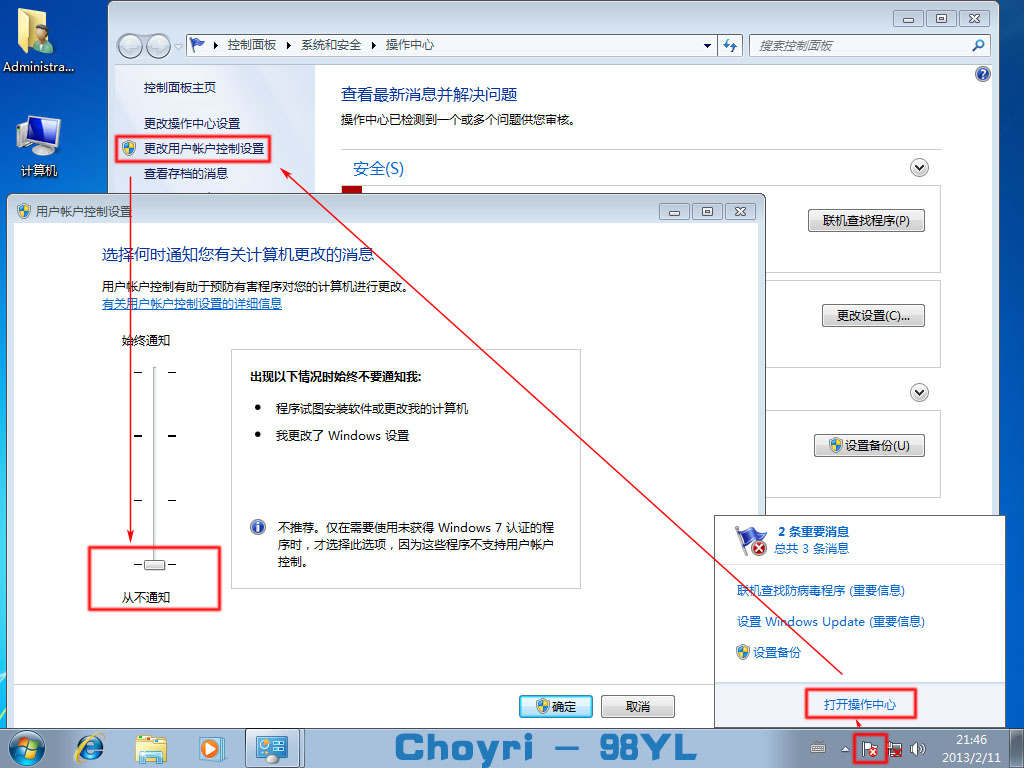Open the volume control speaker icon
Screen dimensions: 1024x768
tap(916, 748)
